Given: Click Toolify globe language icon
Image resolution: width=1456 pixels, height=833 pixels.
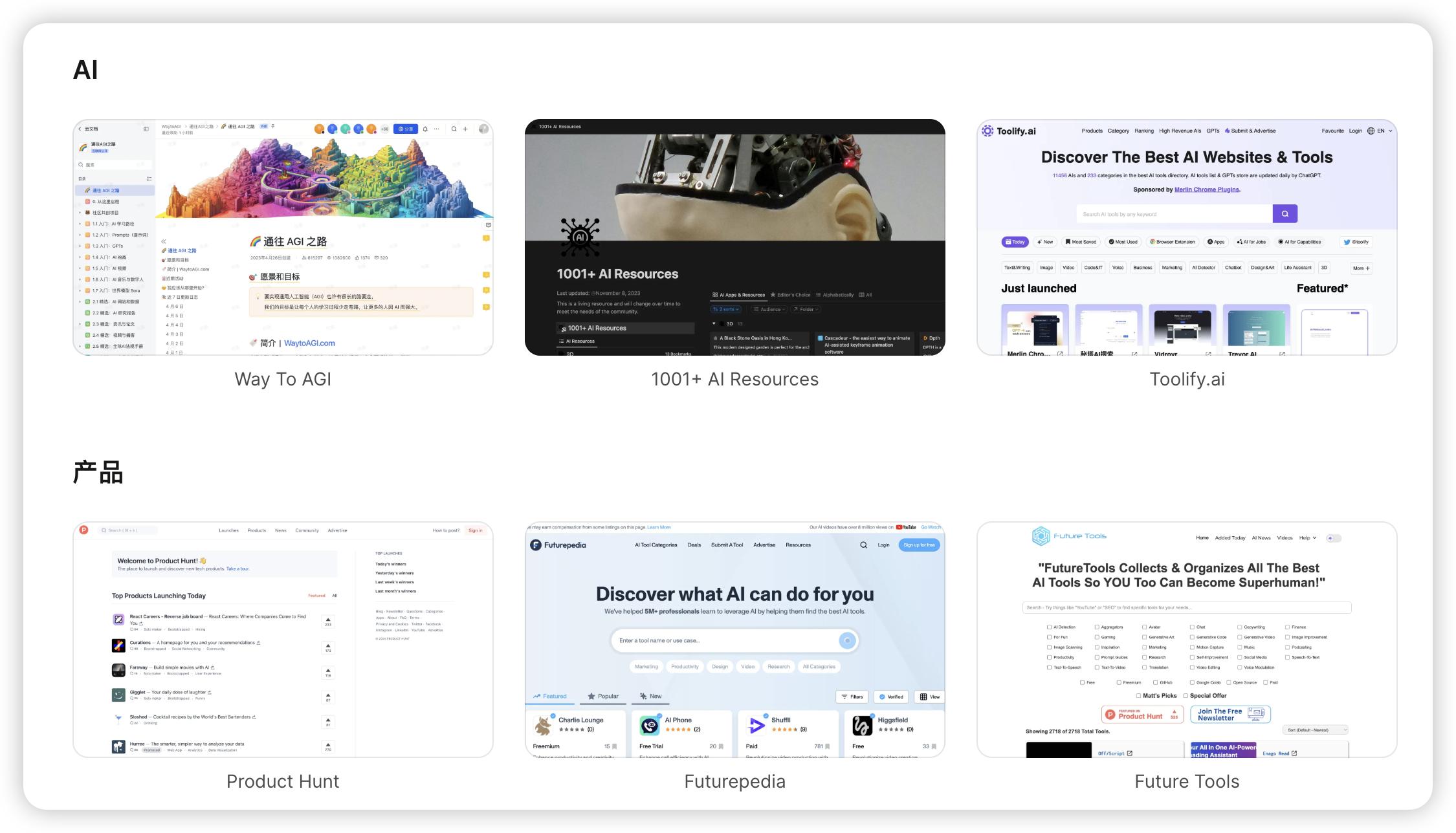Looking at the screenshot, I should pyautogui.click(x=1371, y=131).
